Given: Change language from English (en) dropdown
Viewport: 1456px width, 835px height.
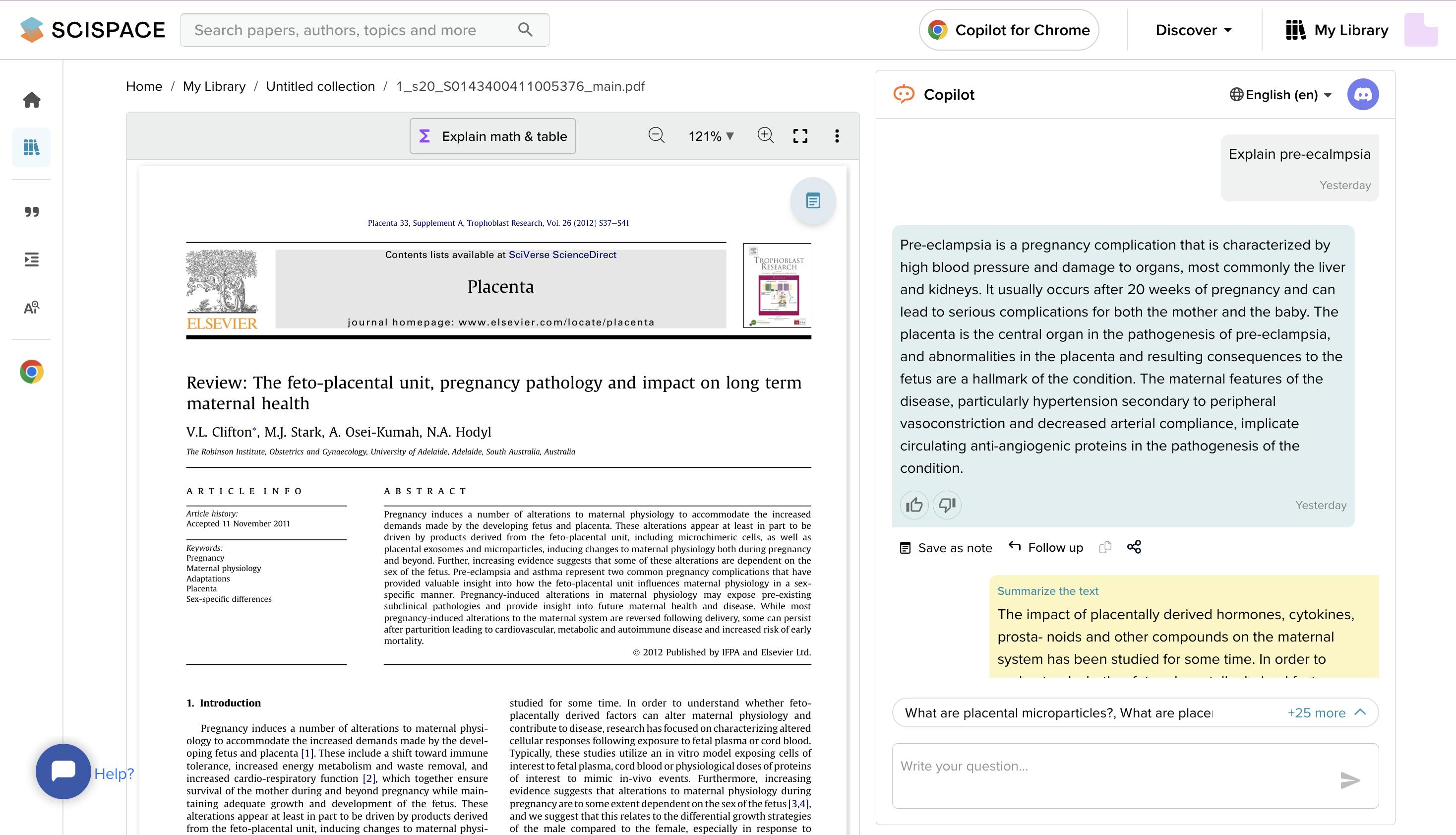Looking at the screenshot, I should tap(1280, 95).
